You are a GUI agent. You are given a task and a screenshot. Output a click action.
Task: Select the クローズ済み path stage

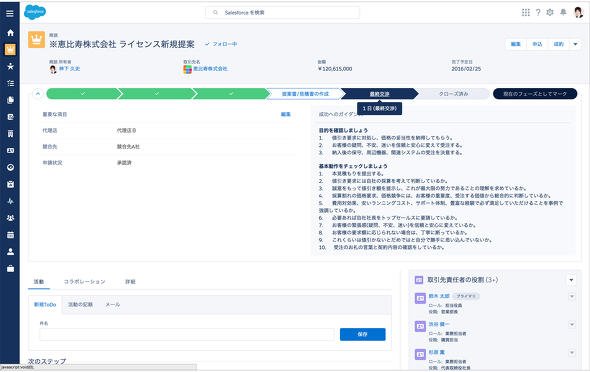(x=453, y=94)
